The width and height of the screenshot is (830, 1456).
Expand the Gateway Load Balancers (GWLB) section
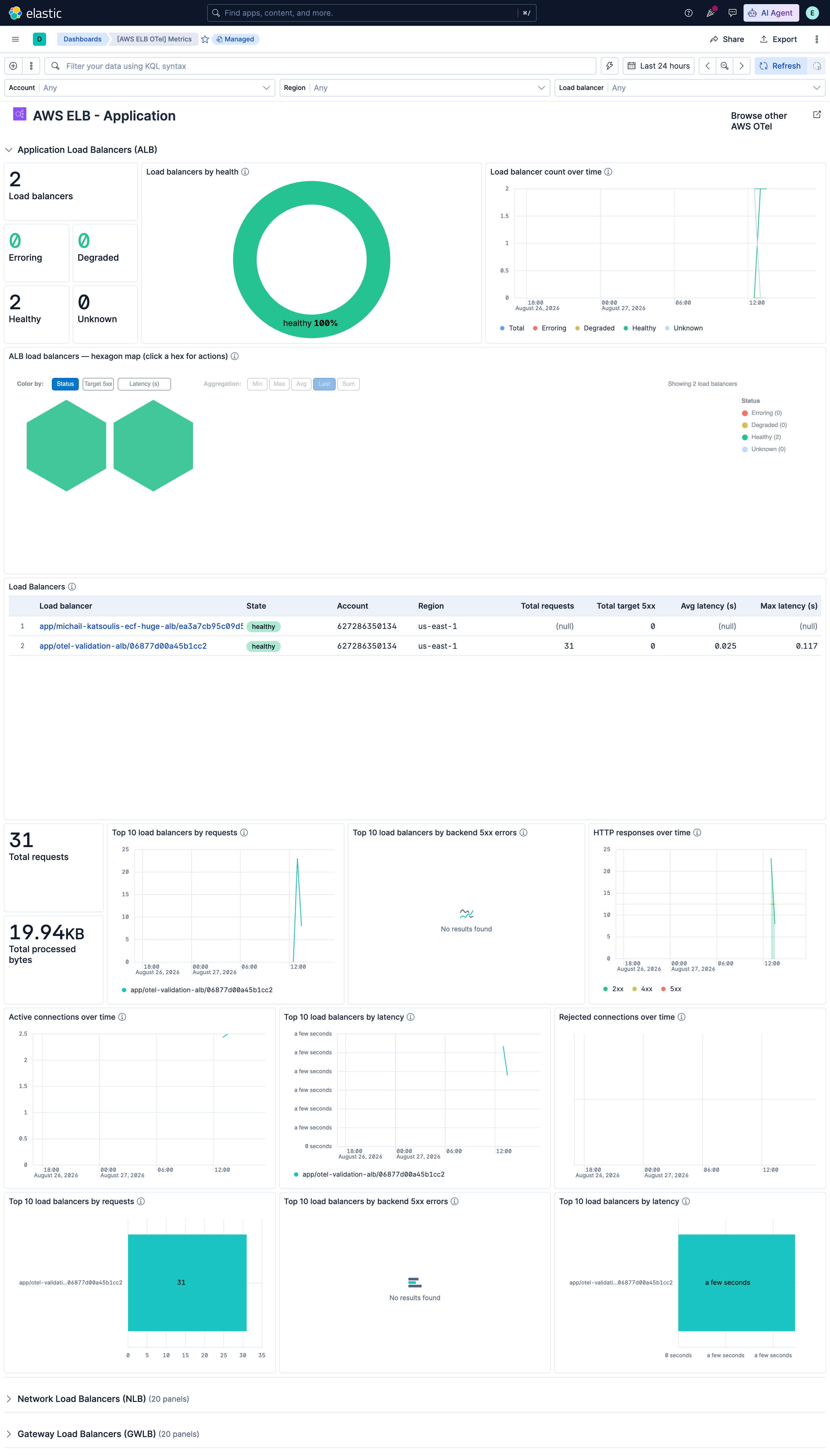9,1434
